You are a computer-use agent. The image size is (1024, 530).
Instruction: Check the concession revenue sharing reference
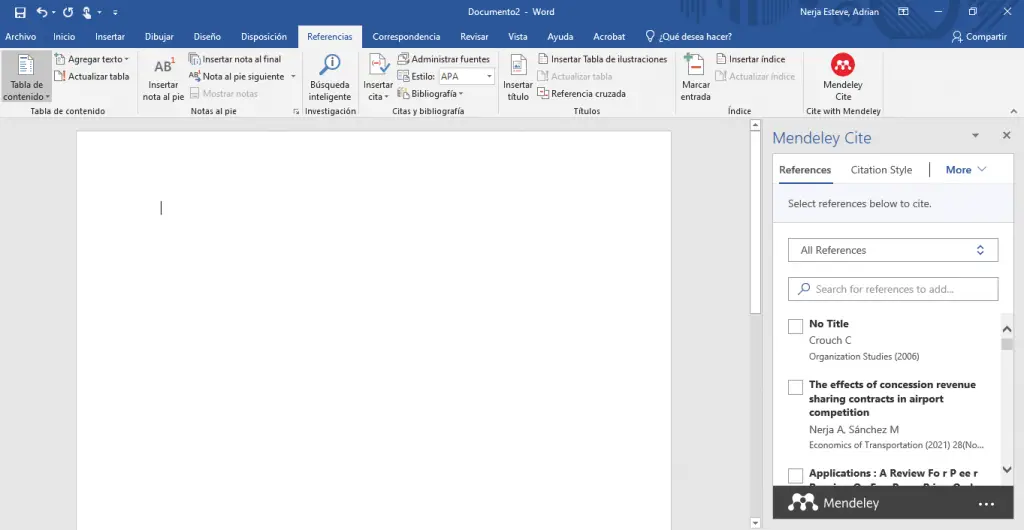click(x=795, y=387)
